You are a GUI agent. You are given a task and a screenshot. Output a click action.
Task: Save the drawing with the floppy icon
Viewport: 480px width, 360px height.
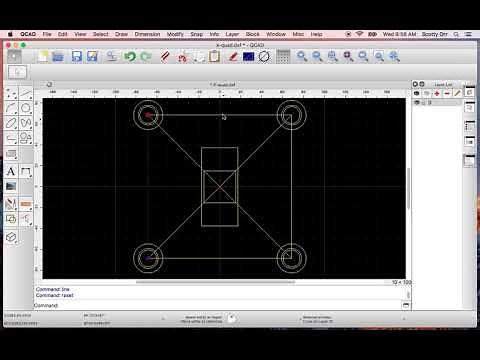tap(77, 56)
